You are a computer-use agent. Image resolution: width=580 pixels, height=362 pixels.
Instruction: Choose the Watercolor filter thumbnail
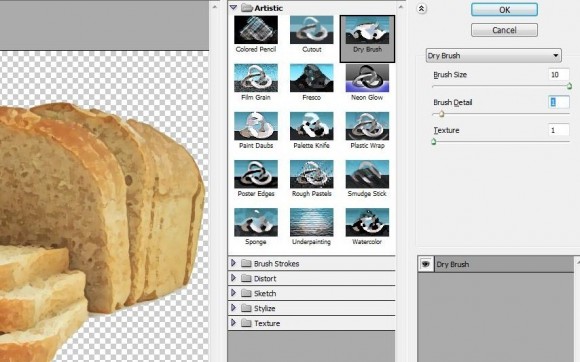pos(367,222)
